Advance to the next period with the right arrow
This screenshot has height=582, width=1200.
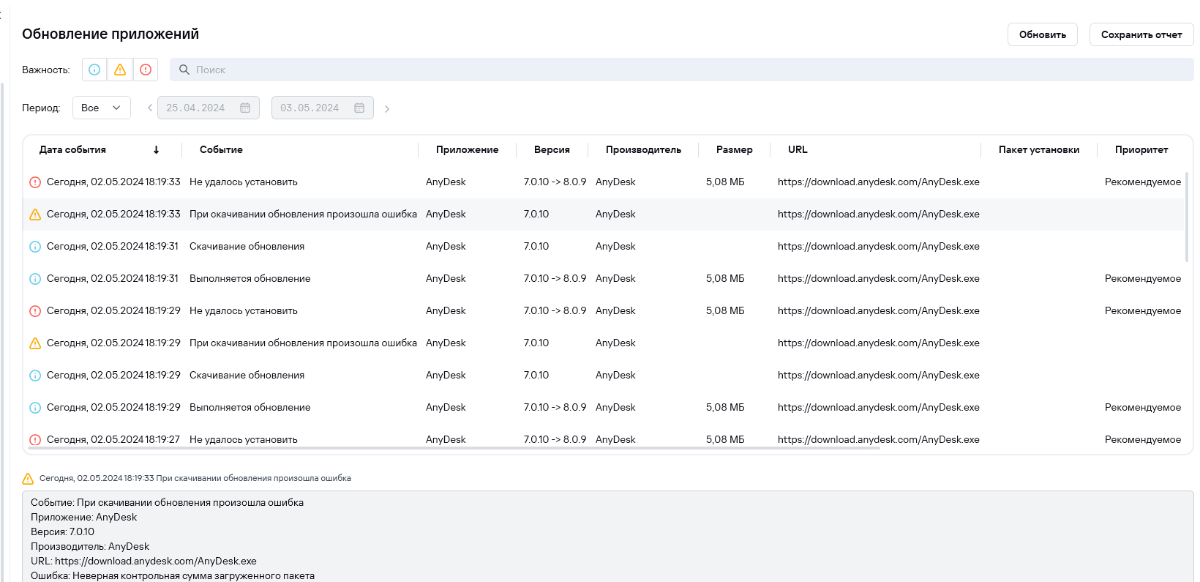click(x=387, y=108)
